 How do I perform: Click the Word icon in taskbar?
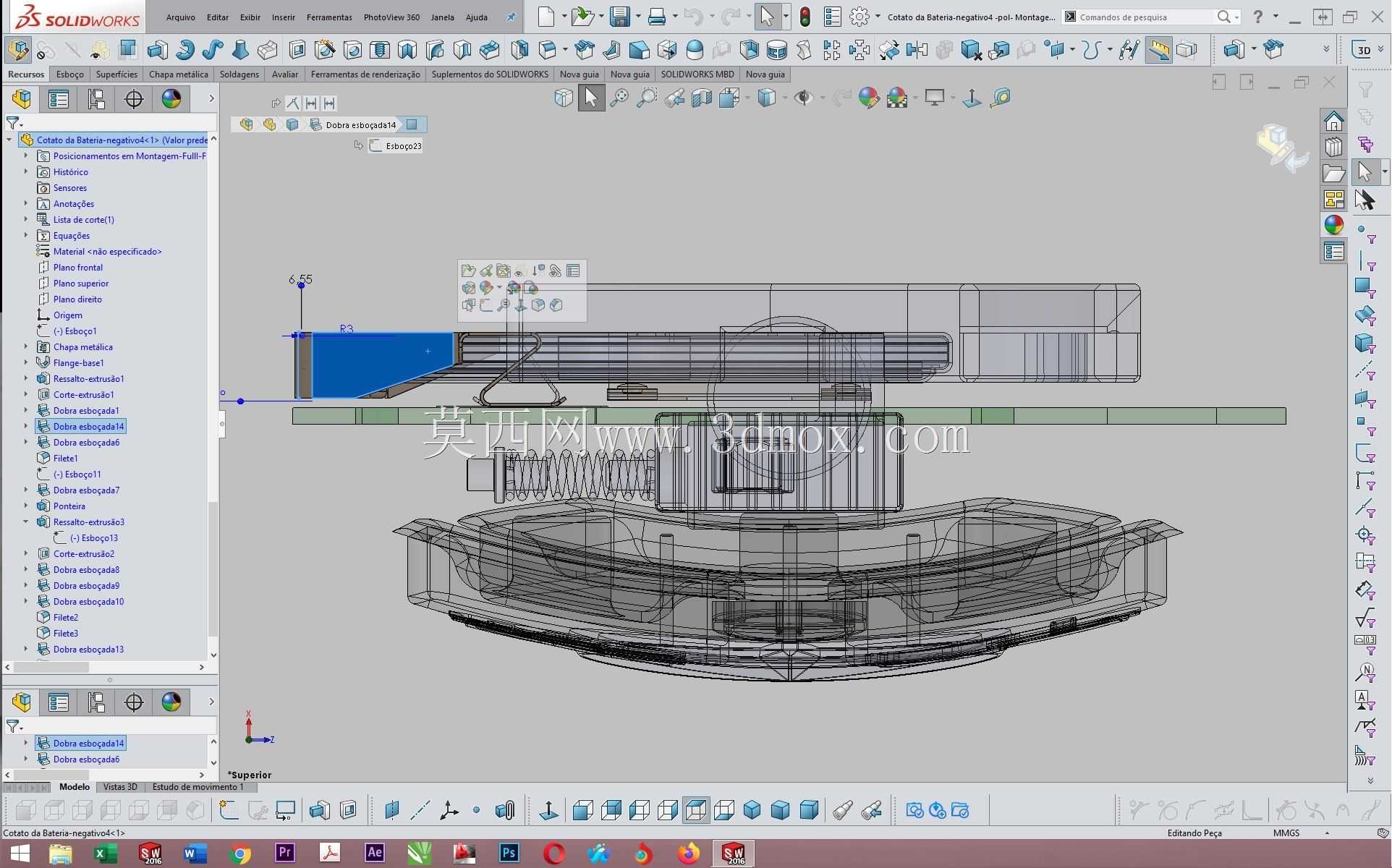[x=194, y=854]
